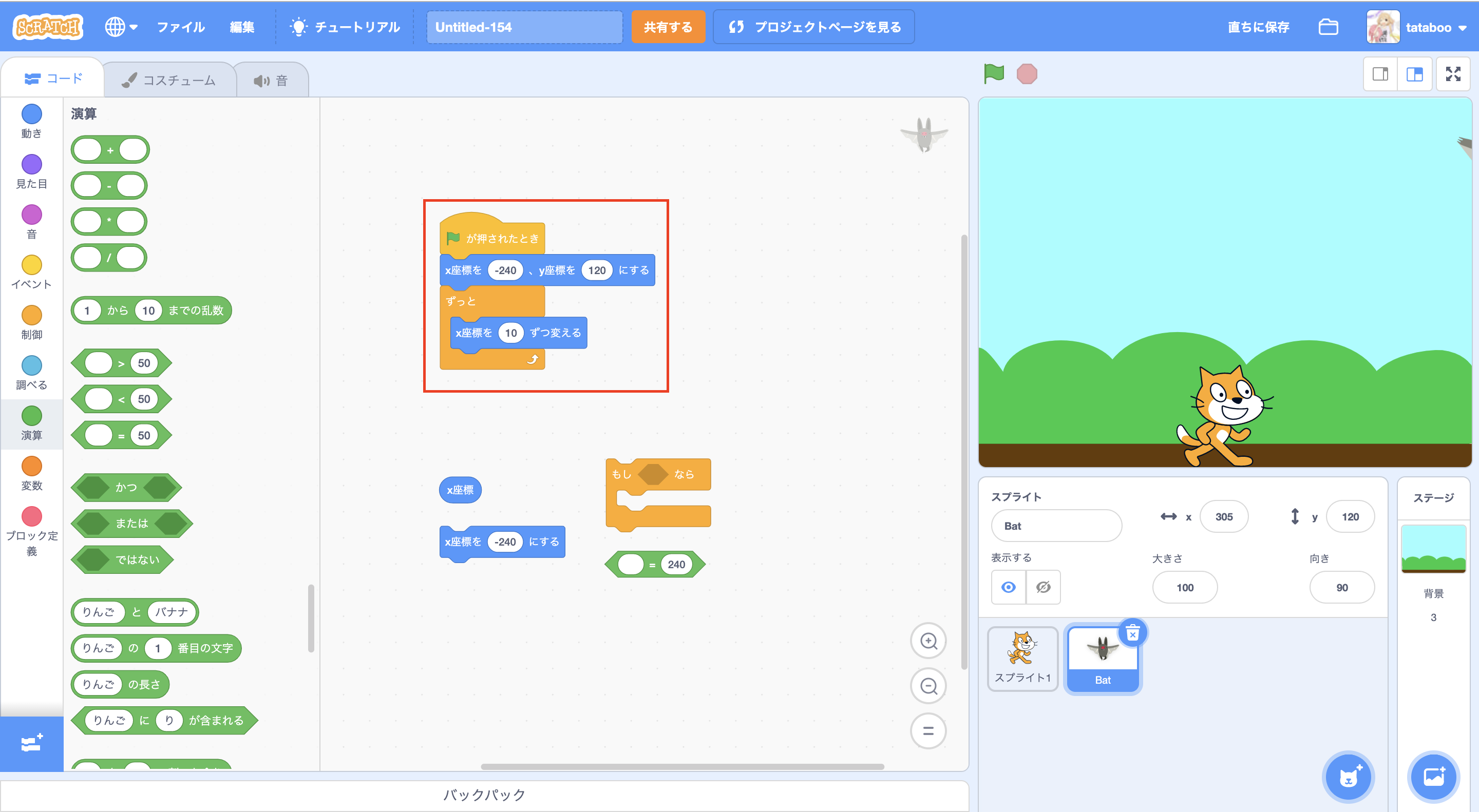
Task: Zoom out of the code workspace
Action: (928, 686)
